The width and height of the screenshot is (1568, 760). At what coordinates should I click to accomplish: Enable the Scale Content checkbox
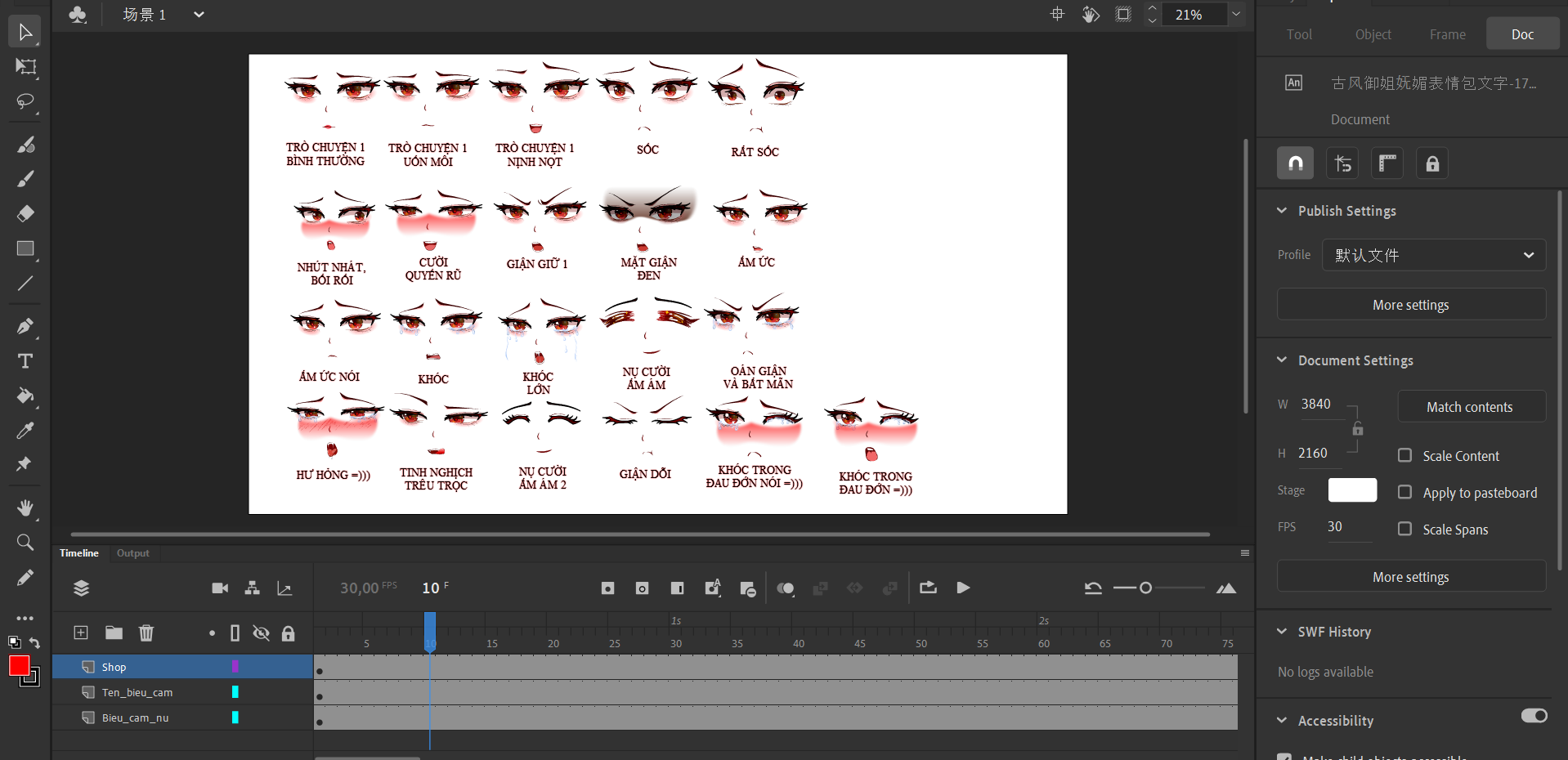(1404, 455)
